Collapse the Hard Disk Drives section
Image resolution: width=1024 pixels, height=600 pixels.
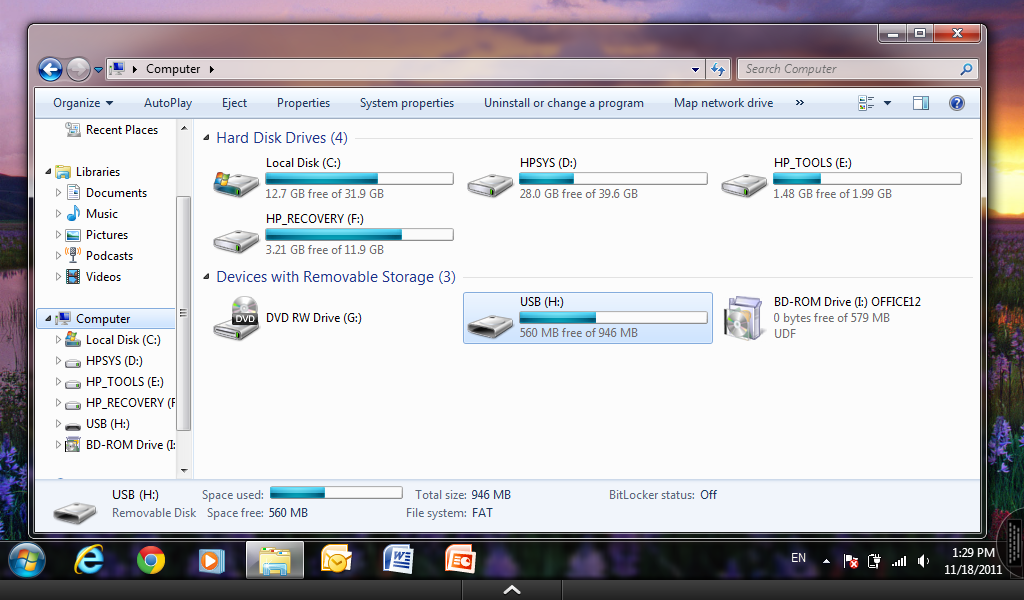coord(206,137)
